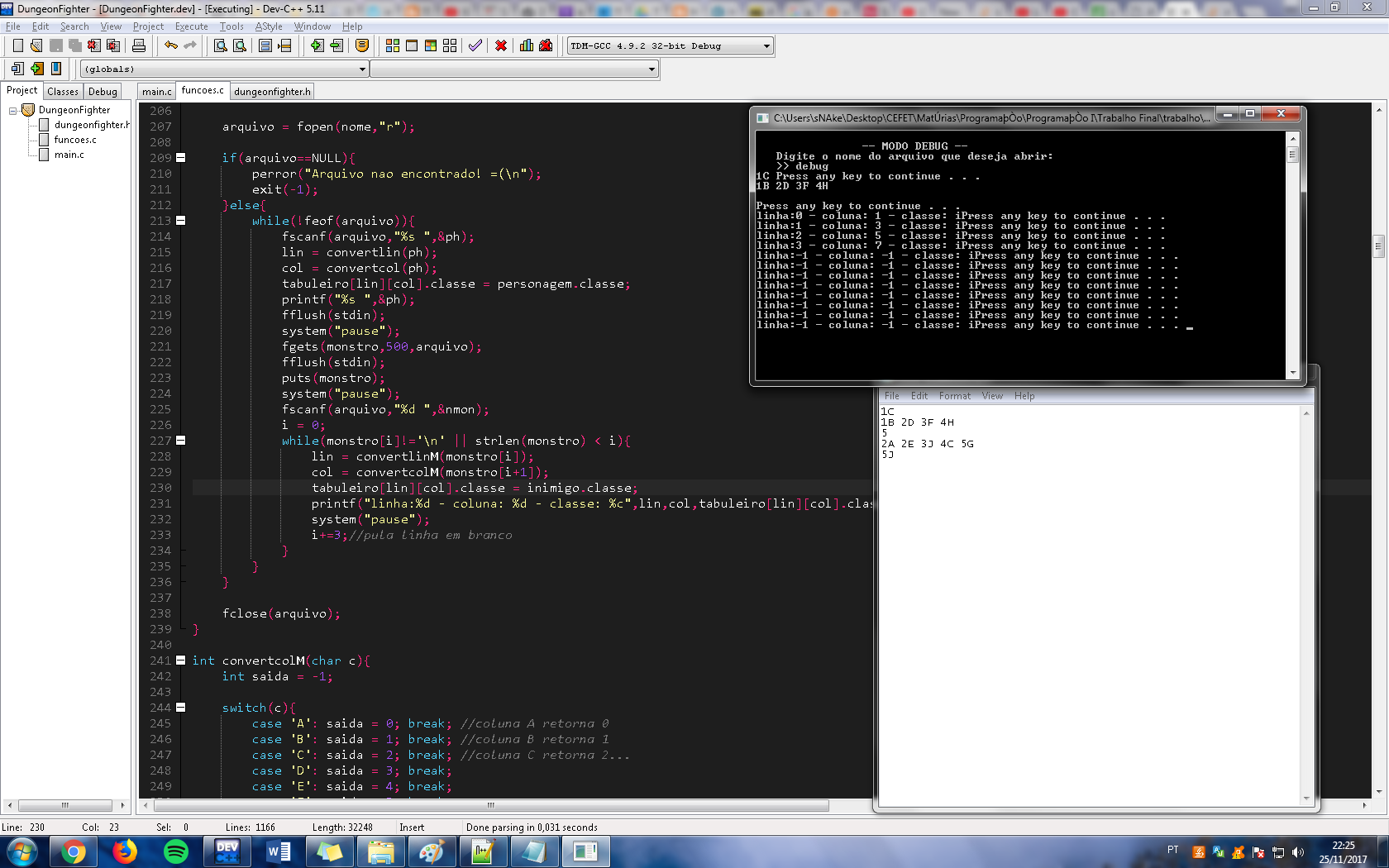
Task: Open Microsoft Word from the taskbar
Action: point(279,851)
